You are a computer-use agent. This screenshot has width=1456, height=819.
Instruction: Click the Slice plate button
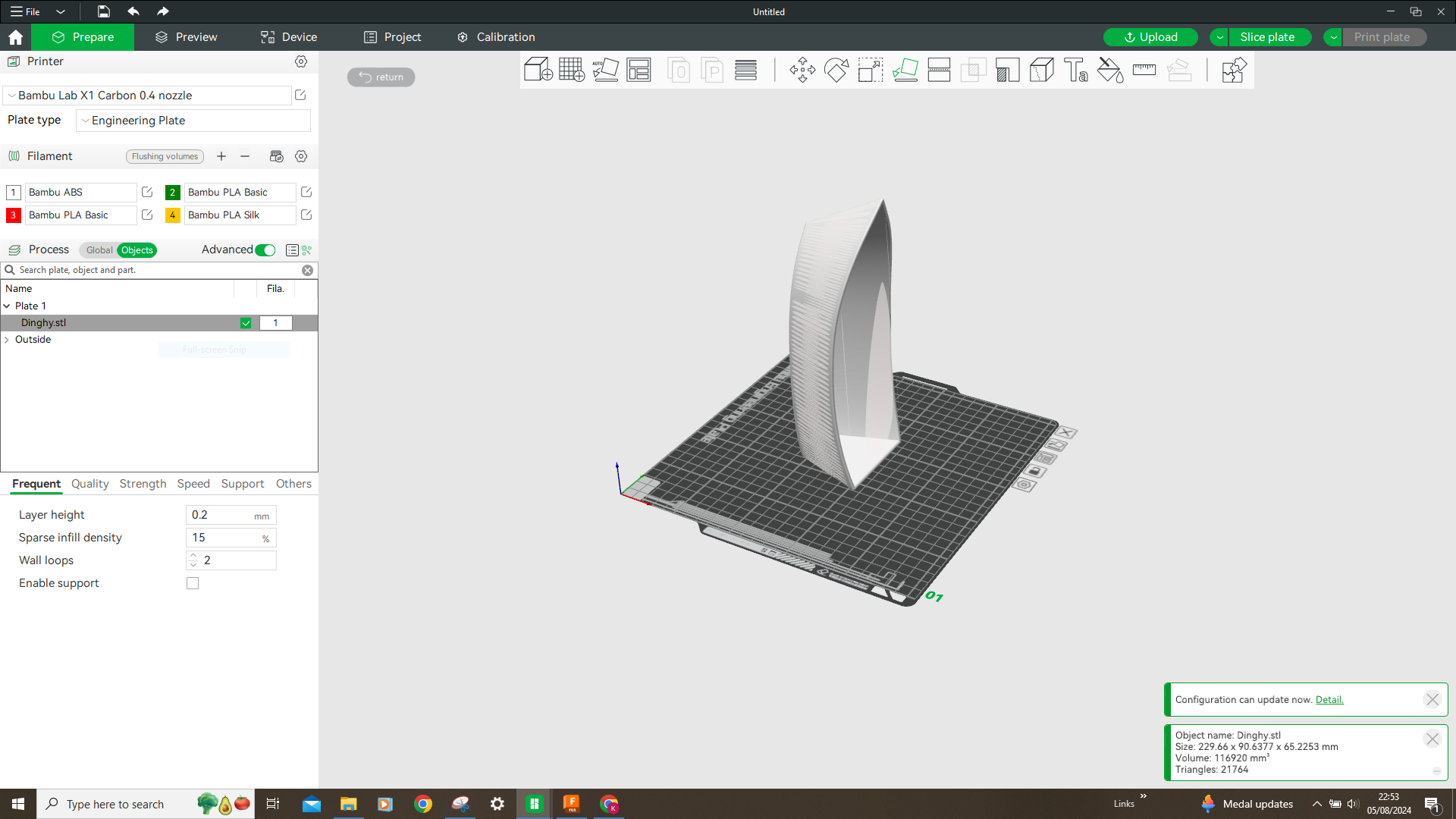1269,37
